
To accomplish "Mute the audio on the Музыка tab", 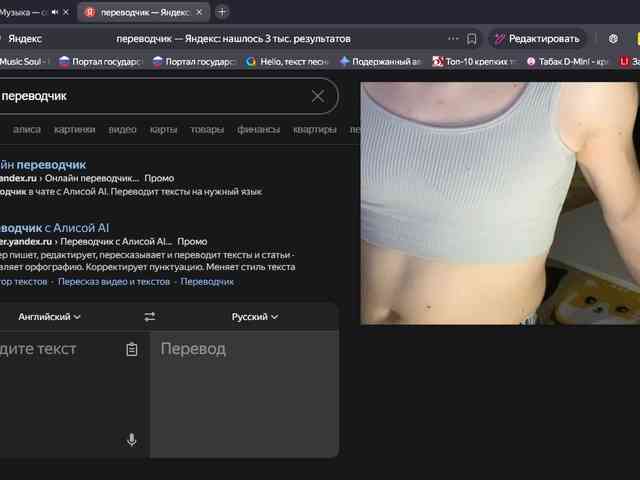I will point(53,12).
